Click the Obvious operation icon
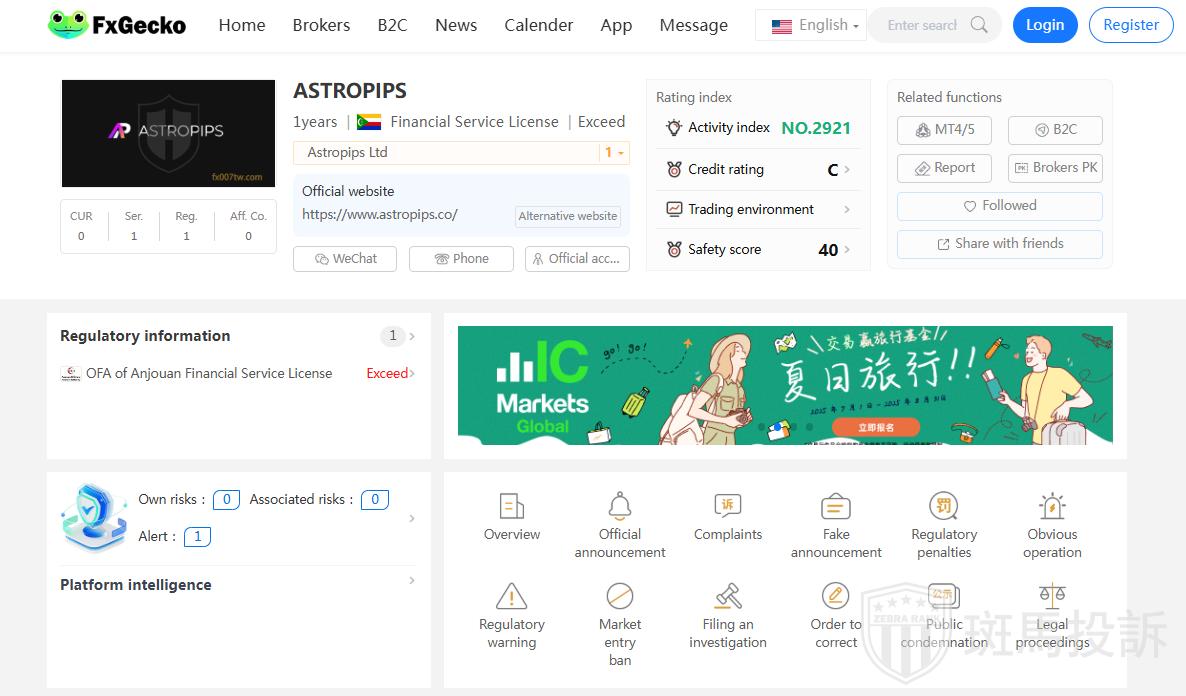The height and width of the screenshot is (696, 1186). click(x=1052, y=506)
